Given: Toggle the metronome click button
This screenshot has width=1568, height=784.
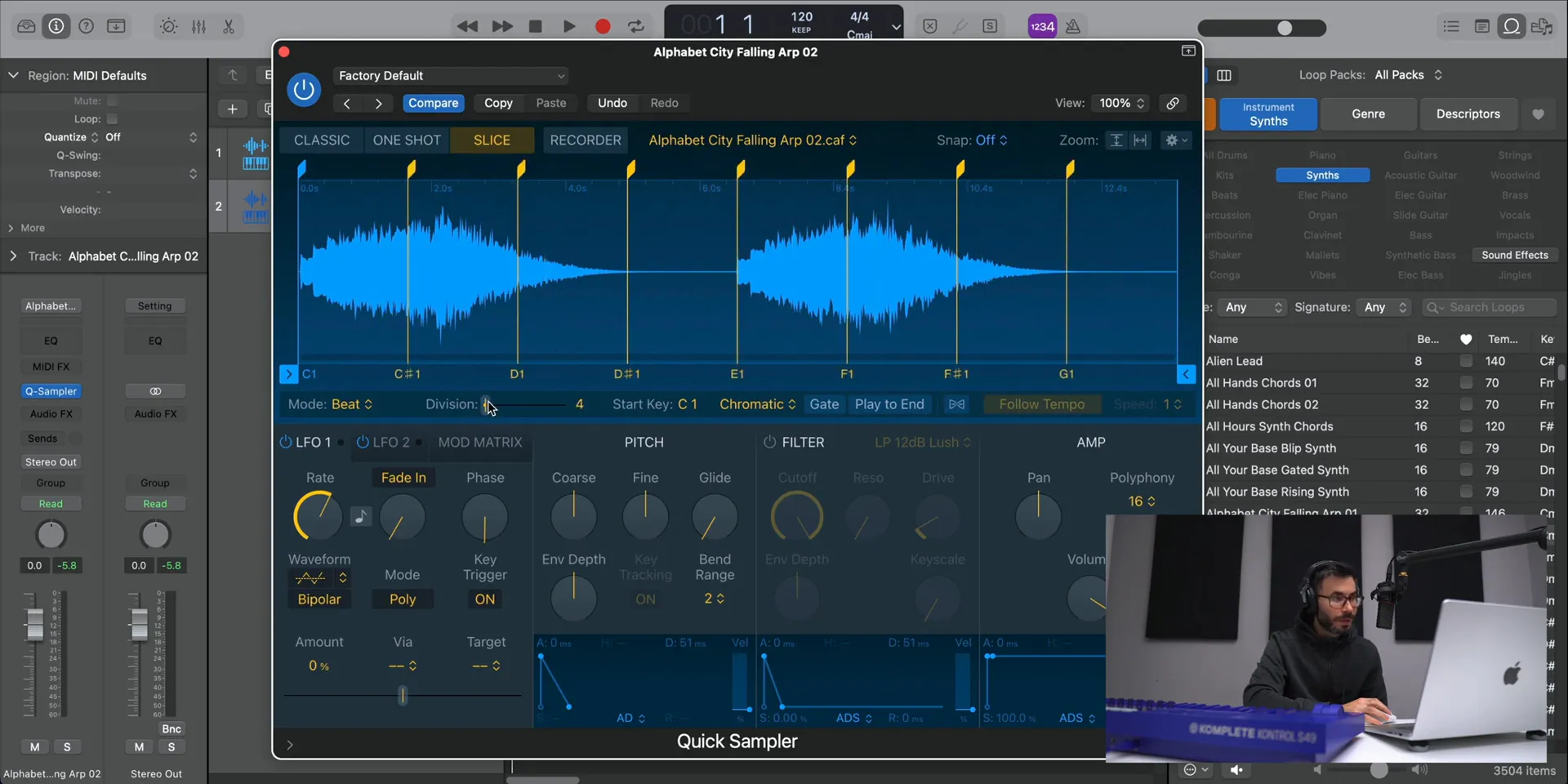Looking at the screenshot, I should (1073, 26).
